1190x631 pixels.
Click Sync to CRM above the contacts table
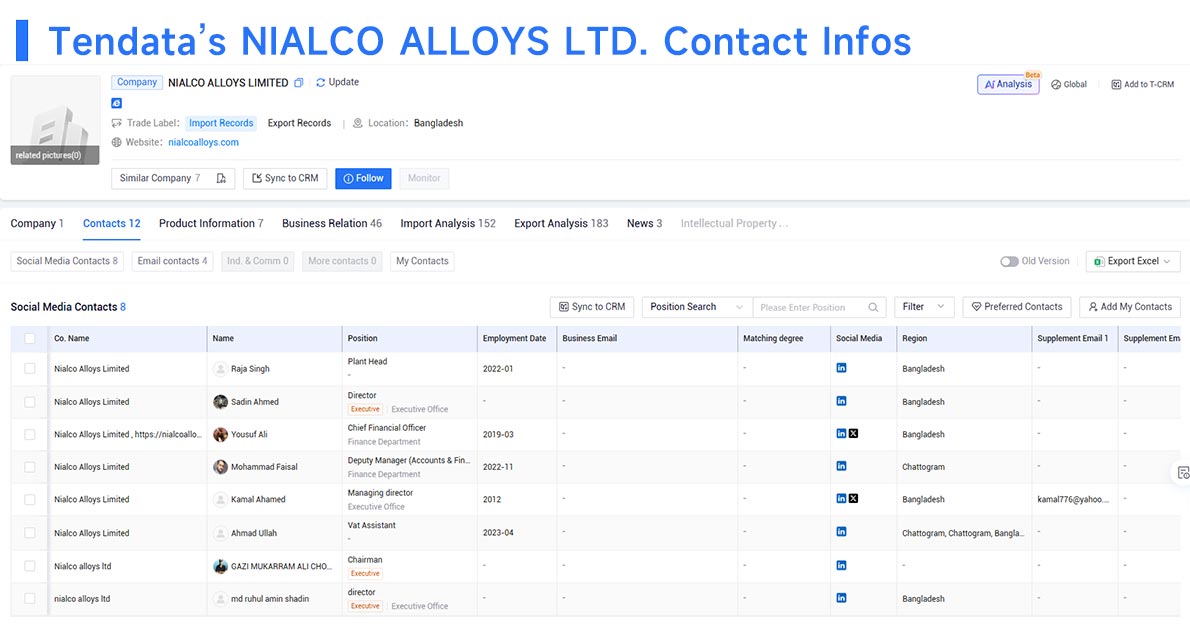[x=592, y=307]
